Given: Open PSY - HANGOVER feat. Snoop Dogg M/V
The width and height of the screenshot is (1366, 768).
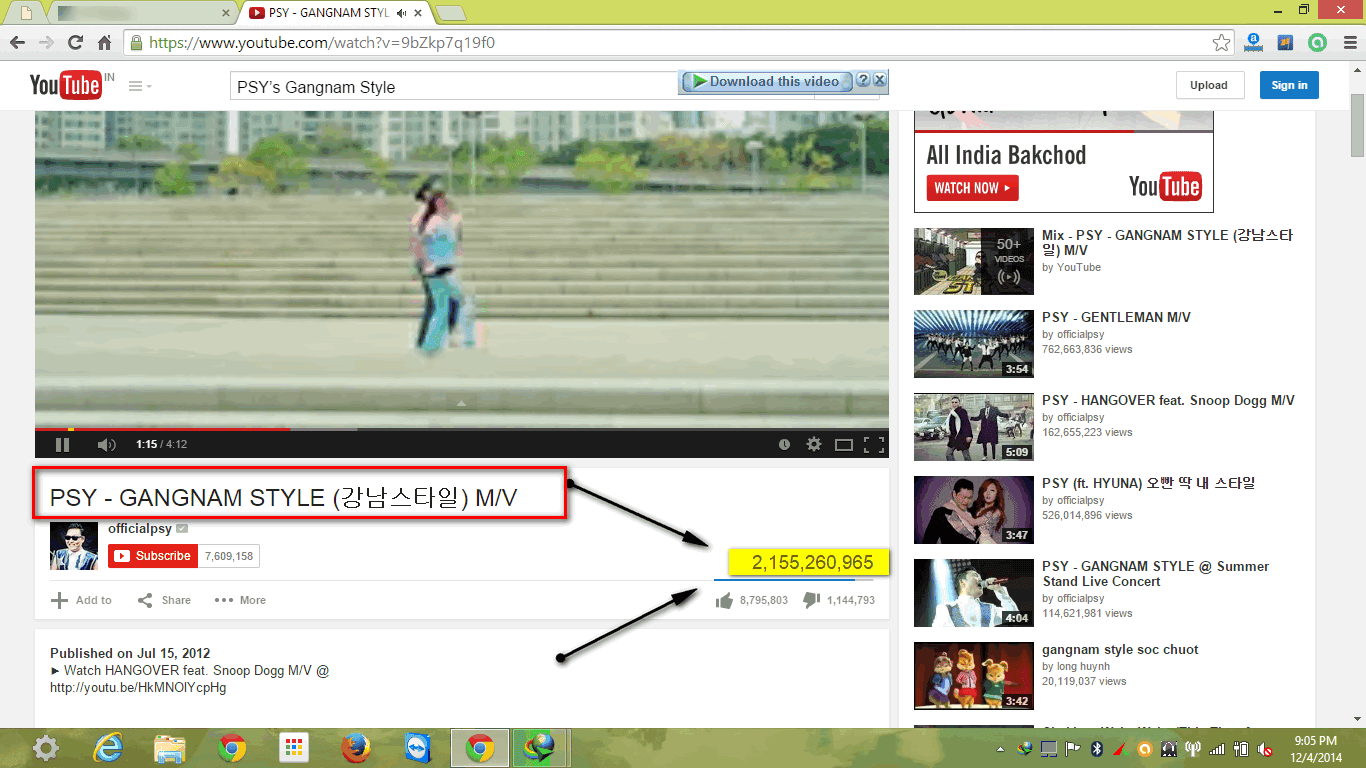Looking at the screenshot, I should point(1168,400).
